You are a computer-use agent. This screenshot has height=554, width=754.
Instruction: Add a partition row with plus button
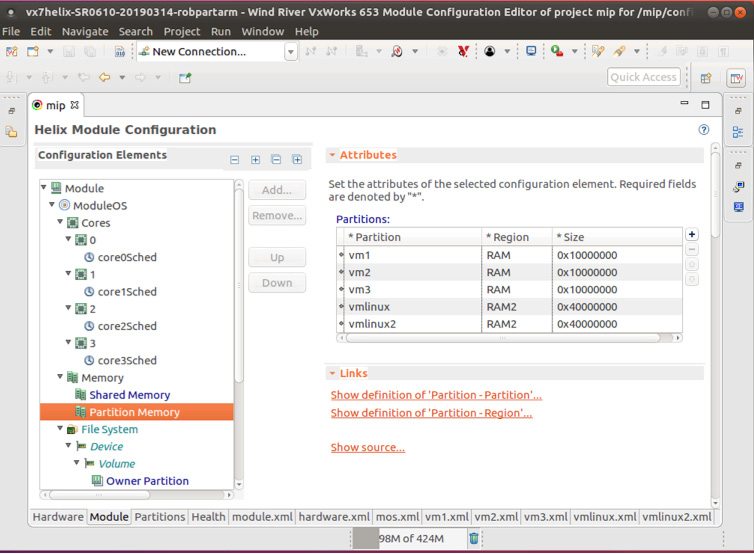click(x=691, y=235)
